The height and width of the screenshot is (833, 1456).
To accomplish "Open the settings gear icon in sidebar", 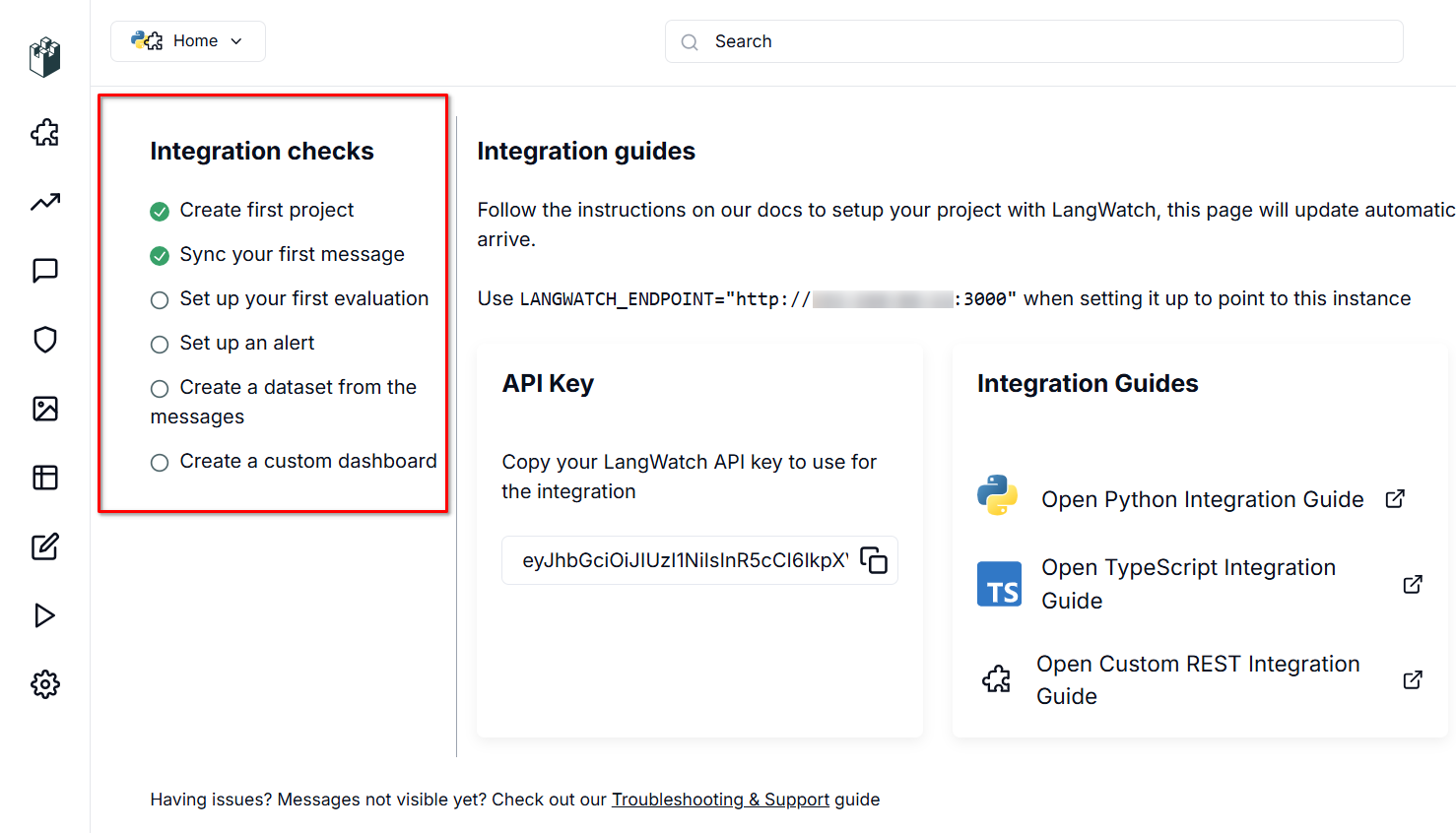I will pyautogui.click(x=45, y=684).
